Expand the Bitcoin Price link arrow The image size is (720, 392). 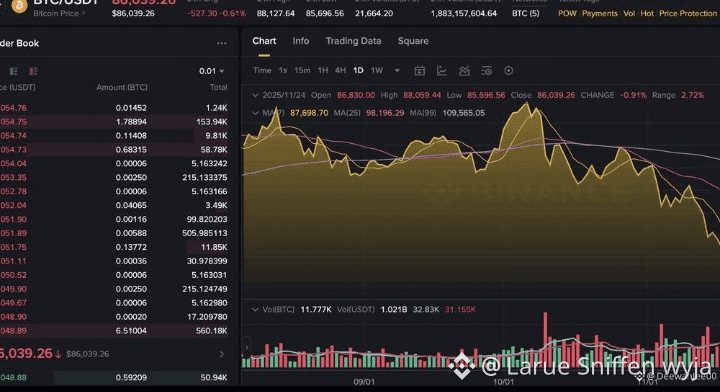point(84,13)
